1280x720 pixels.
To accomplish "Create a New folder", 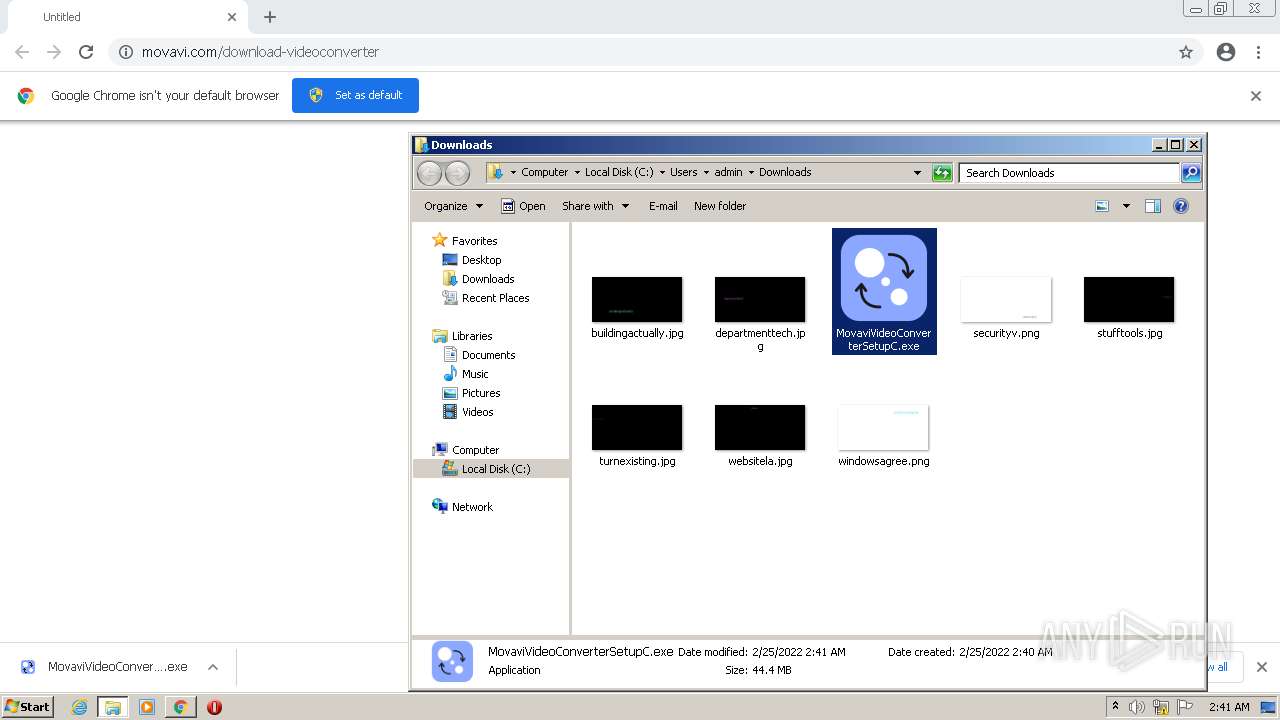I will point(720,206).
